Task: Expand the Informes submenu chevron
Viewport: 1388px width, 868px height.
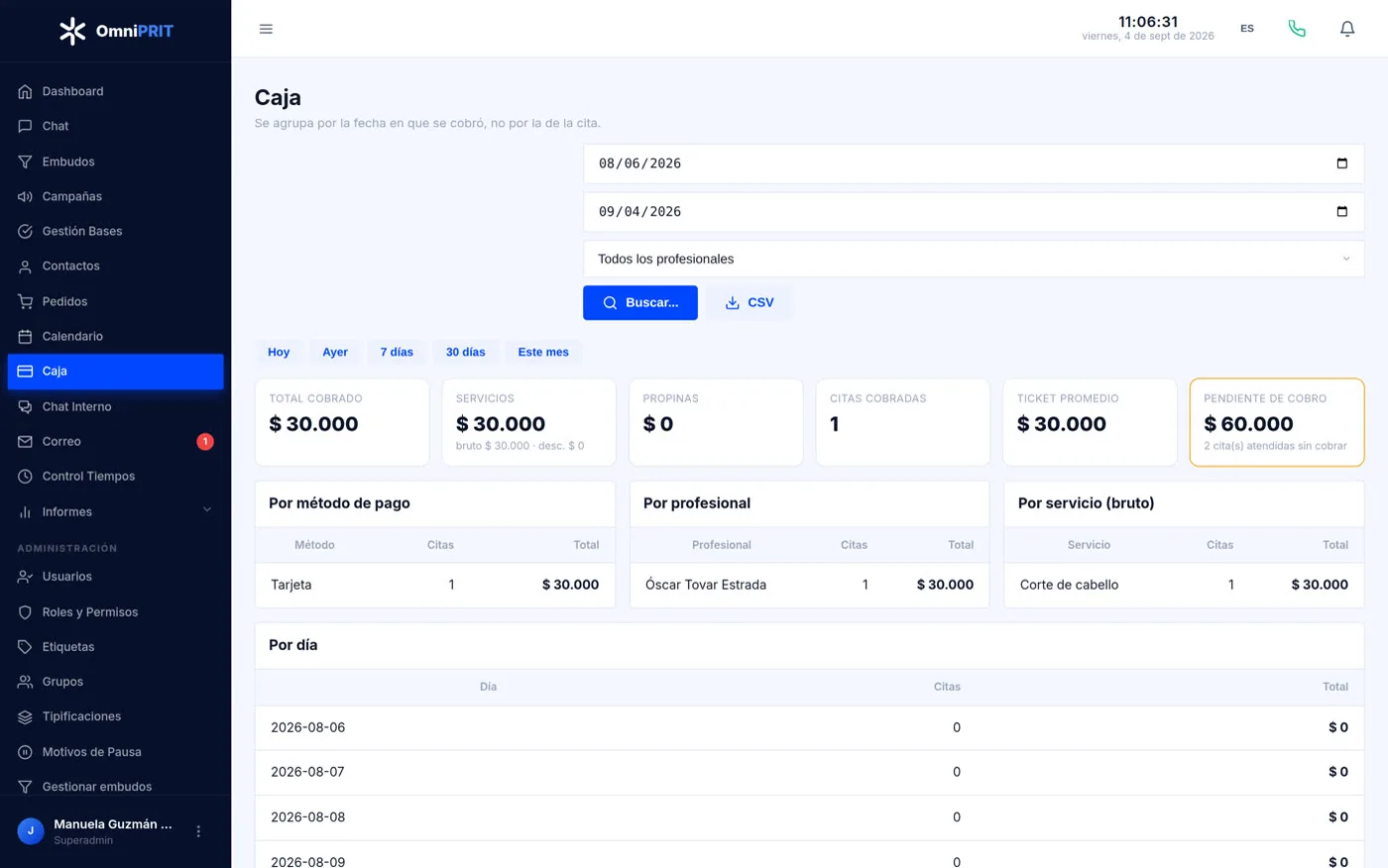Action: 207,510
